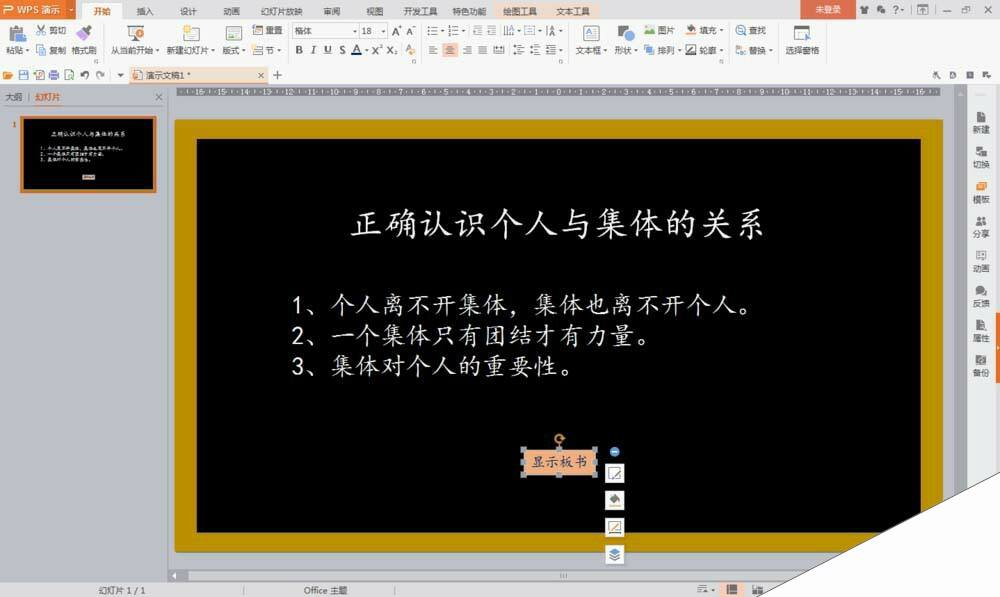
Task: Open sidebar Template (模板) panel
Action: pyautogui.click(x=981, y=191)
